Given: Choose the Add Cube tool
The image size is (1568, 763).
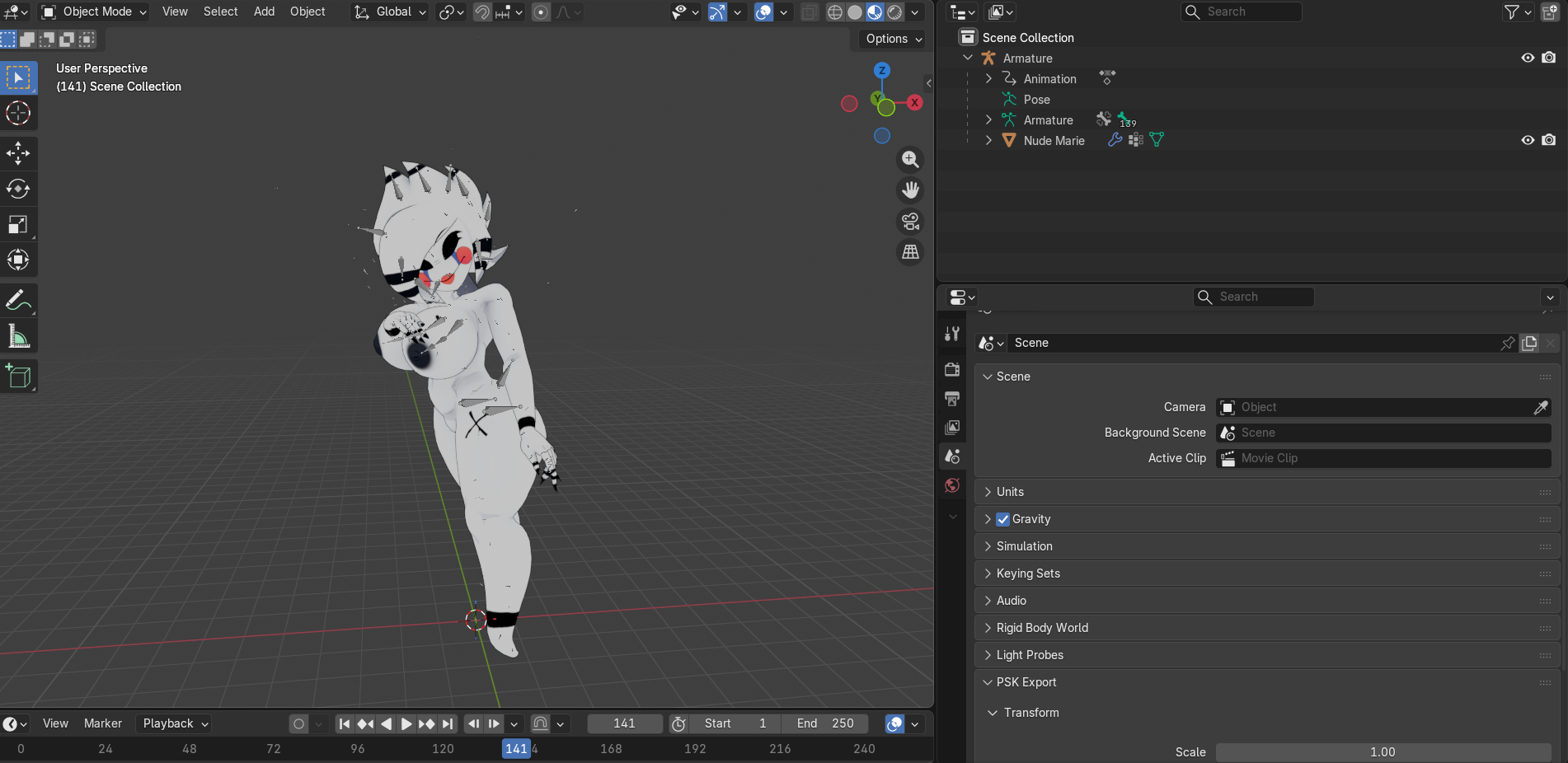Looking at the screenshot, I should pyautogui.click(x=18, y=377).
